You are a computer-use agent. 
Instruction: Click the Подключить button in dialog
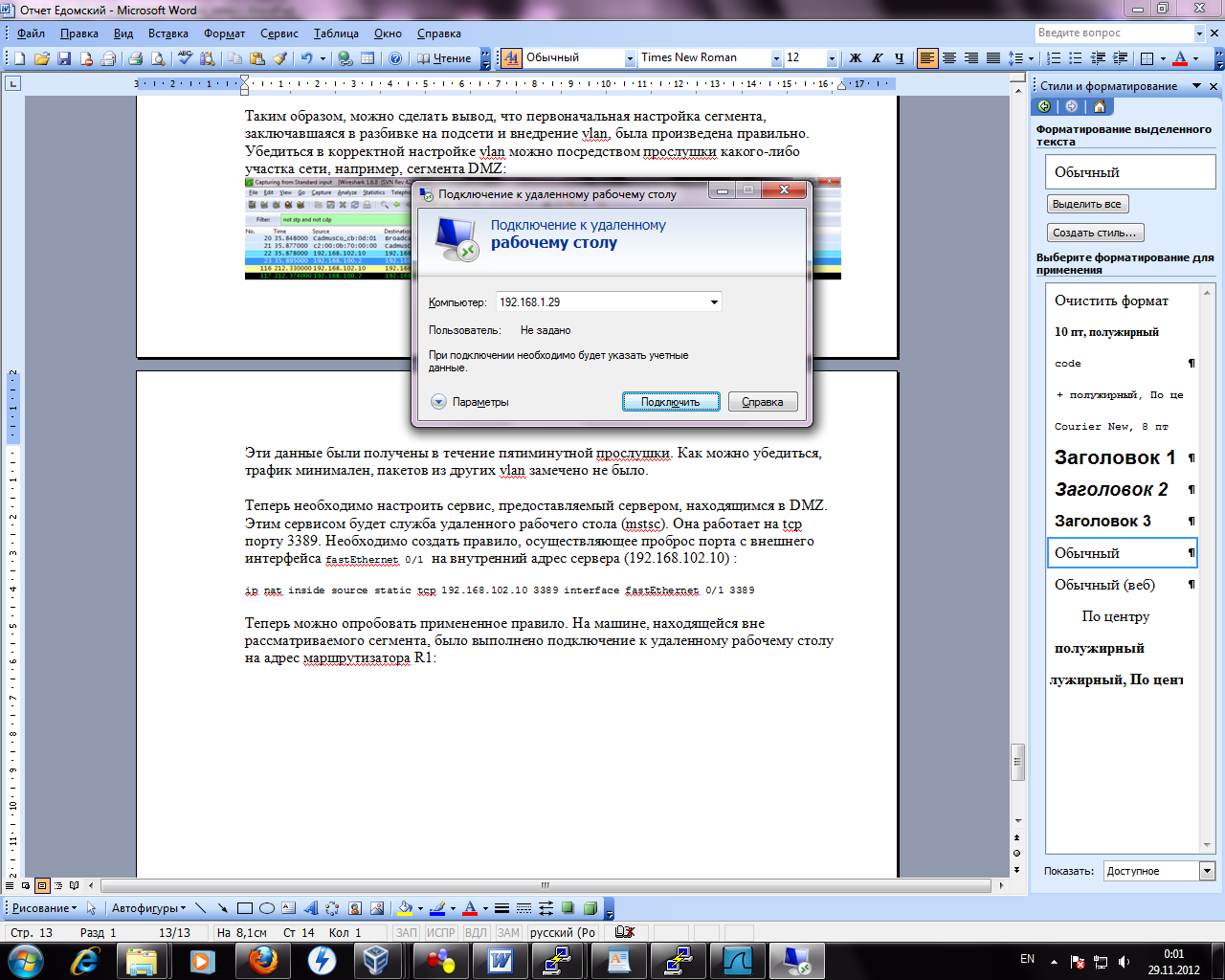pos(671,402)
